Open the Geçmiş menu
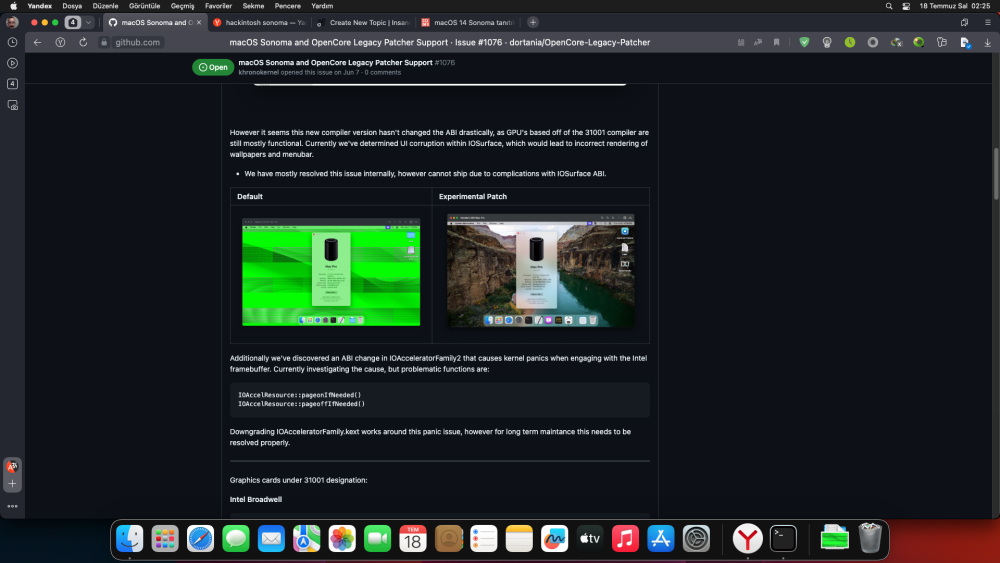The height and width of the screenshot is (563, 1000). pyautogui.click(x=182, y=6)
